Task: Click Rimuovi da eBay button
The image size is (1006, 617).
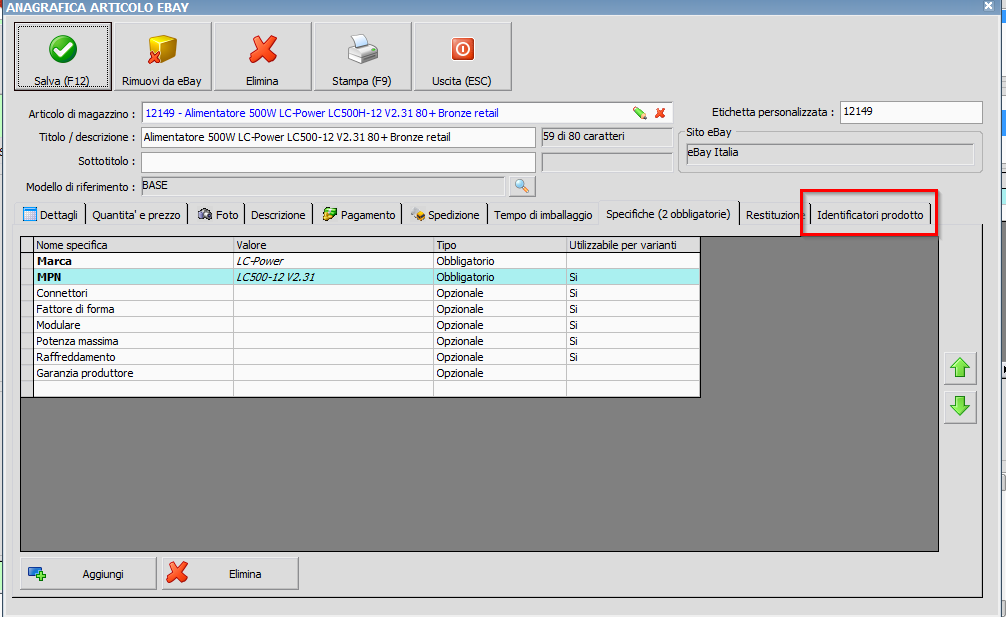Action: coord(162,56)
